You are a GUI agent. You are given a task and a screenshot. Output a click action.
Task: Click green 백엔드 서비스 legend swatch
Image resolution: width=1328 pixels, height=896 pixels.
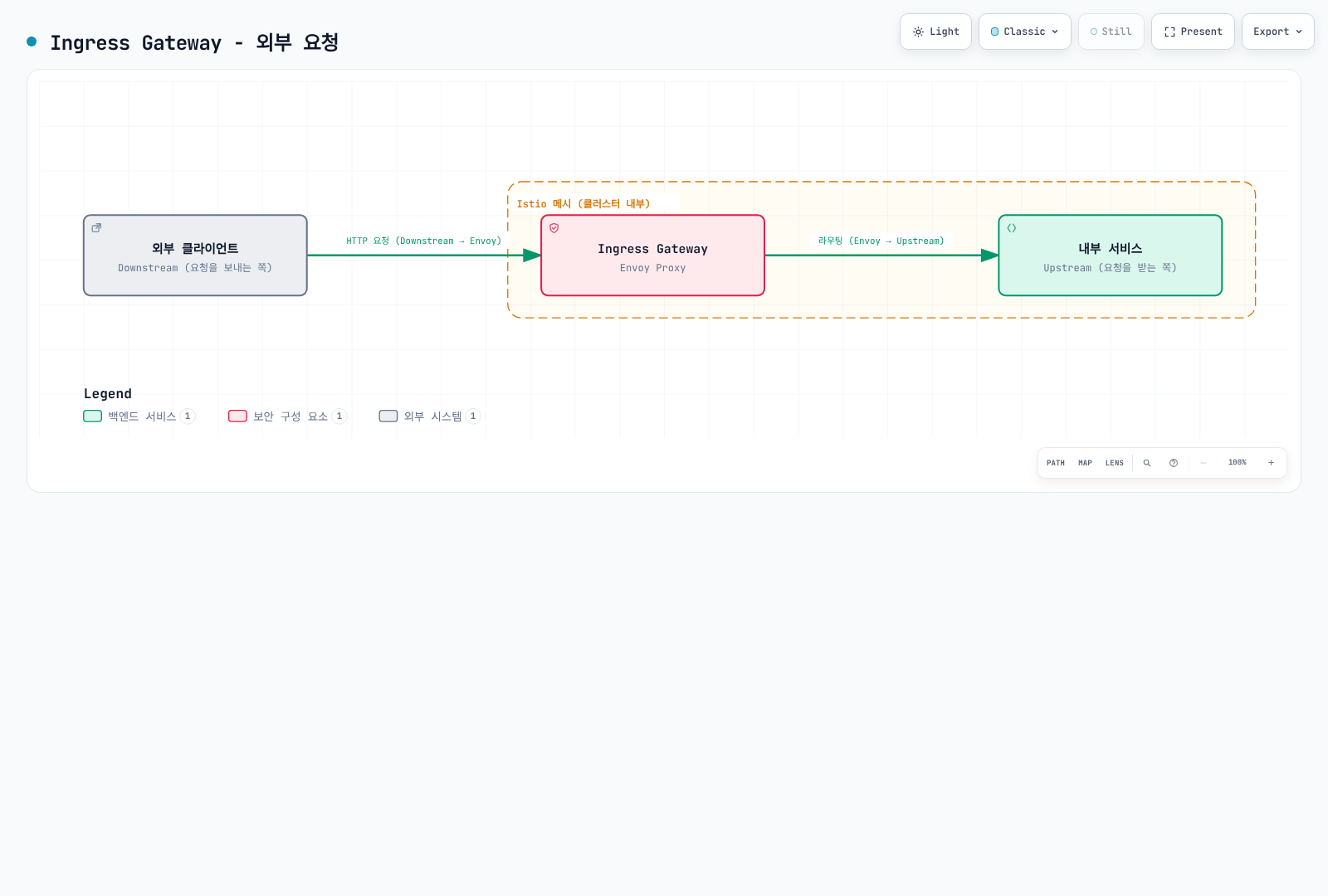(92, 416)
